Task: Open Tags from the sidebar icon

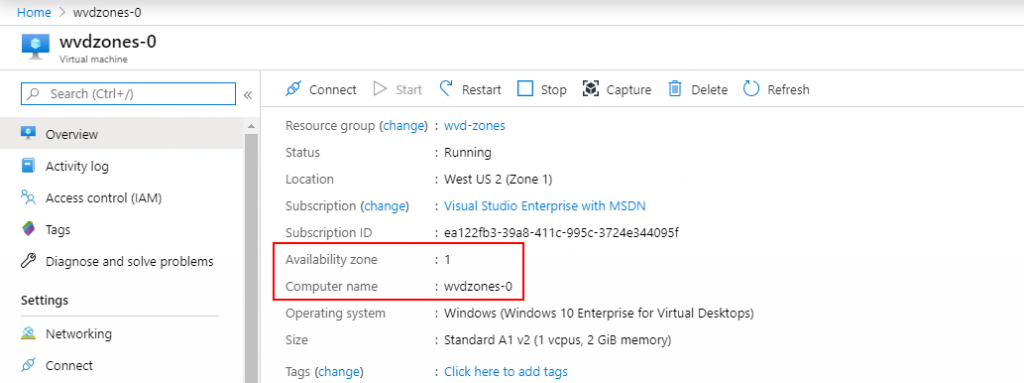Action: pos(28,229)
